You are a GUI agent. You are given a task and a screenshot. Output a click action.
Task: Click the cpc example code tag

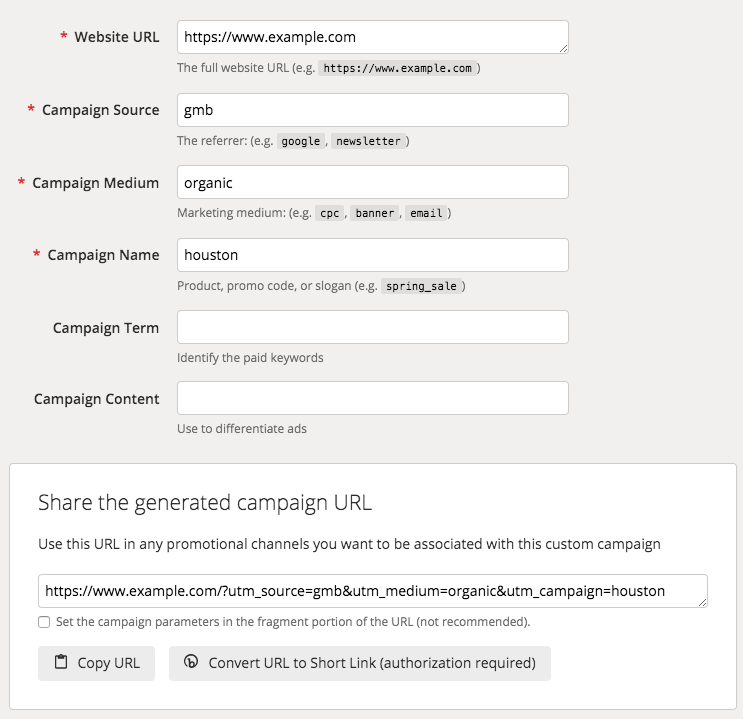(330, 213)
